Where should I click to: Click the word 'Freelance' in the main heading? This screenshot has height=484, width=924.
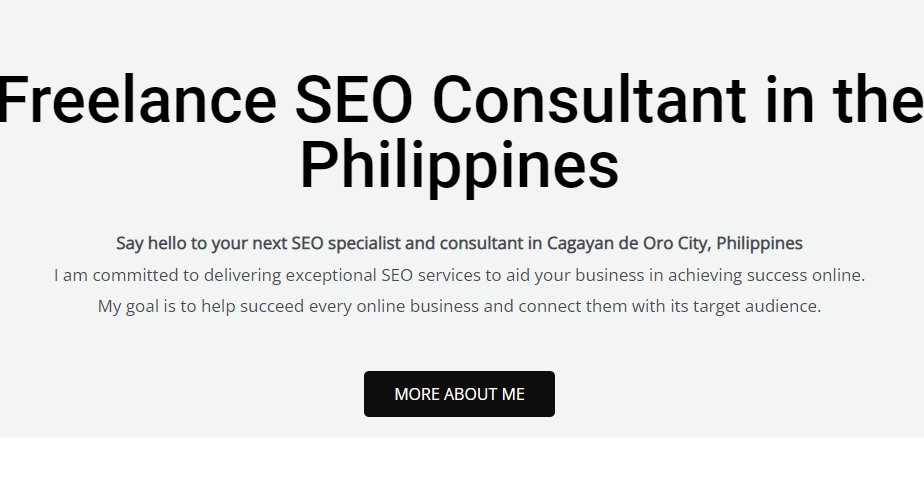coord(137,100)
